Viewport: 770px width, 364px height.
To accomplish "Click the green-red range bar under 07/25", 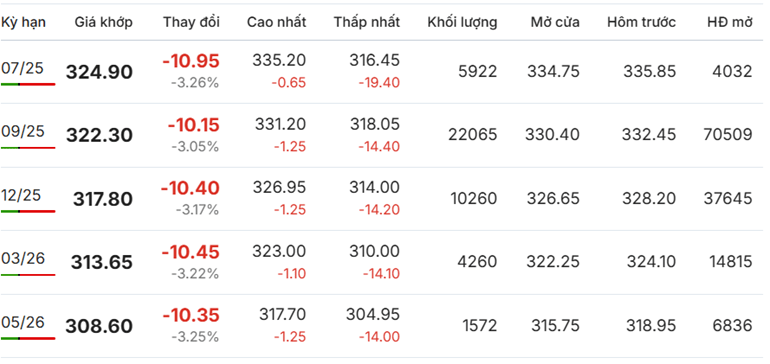I will (x=28, y=84).
